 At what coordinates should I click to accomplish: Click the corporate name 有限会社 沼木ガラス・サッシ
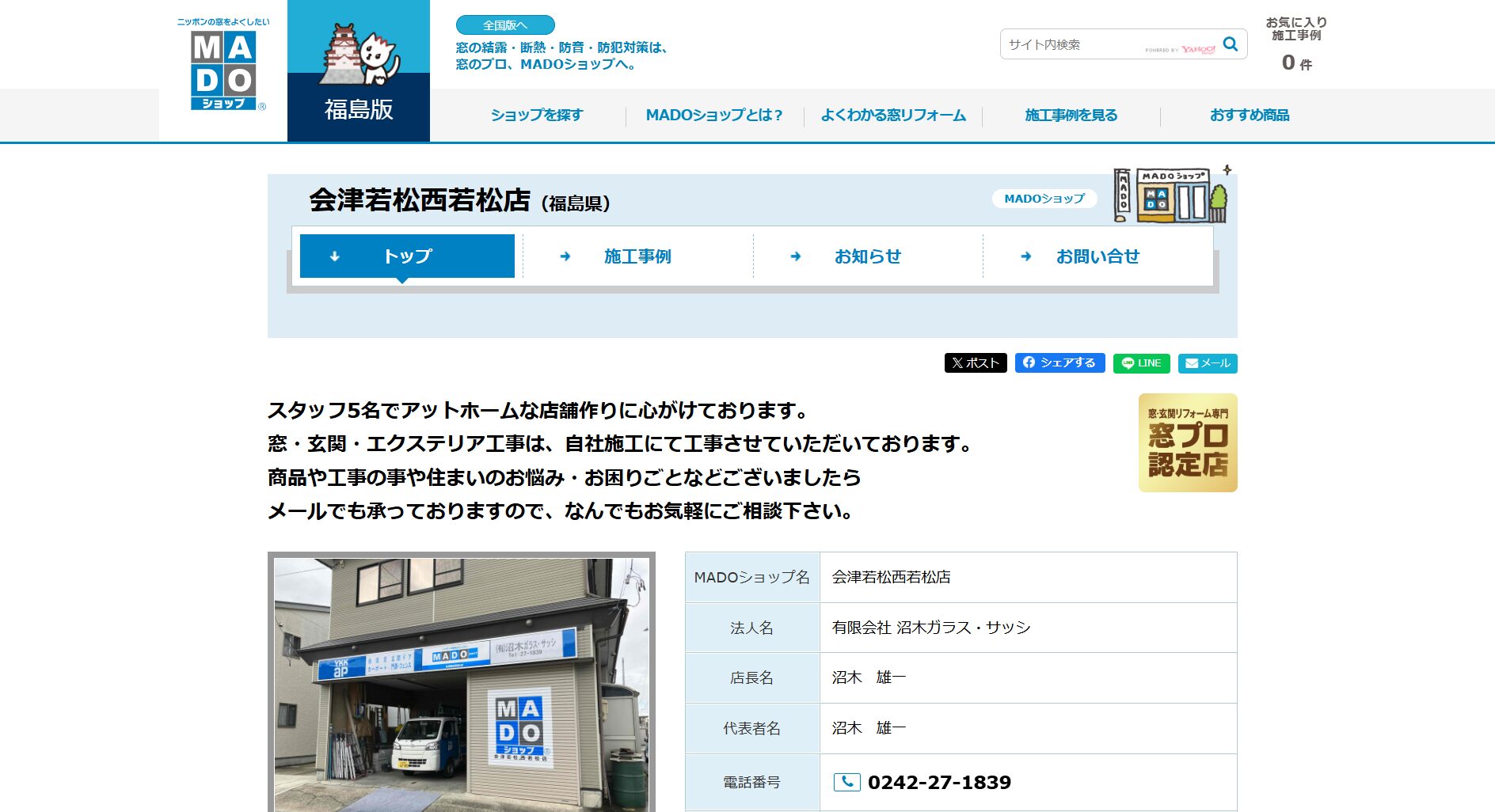(931, 628)
